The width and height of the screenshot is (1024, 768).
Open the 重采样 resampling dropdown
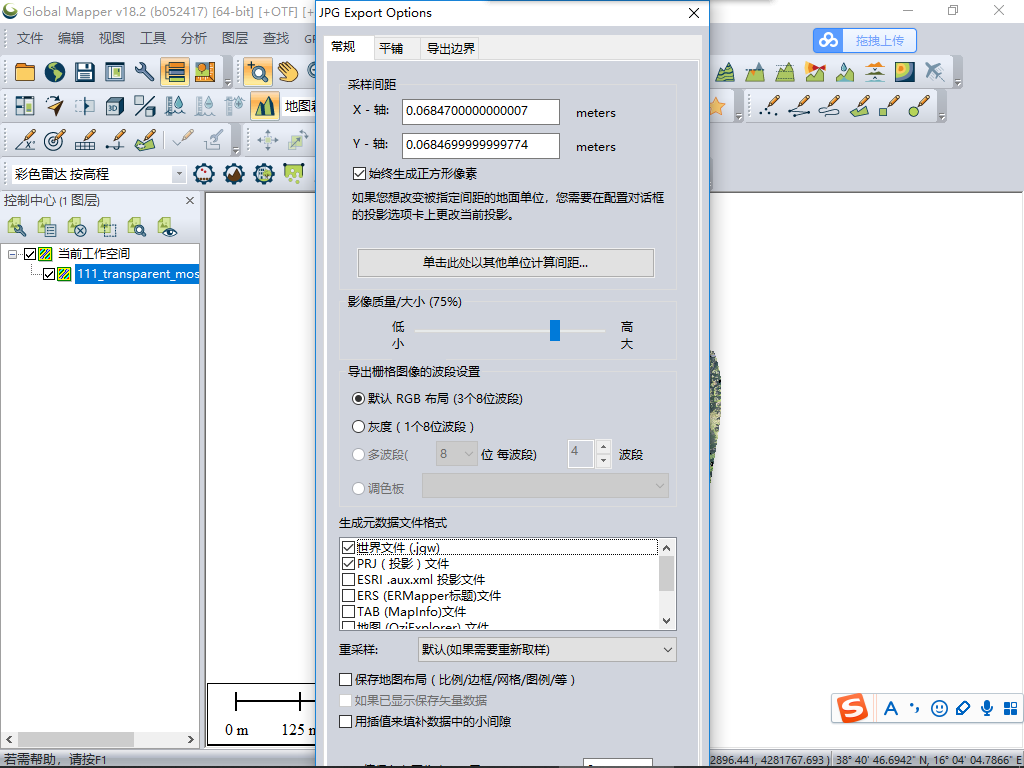pyautogui.click(x=547, y=650)
